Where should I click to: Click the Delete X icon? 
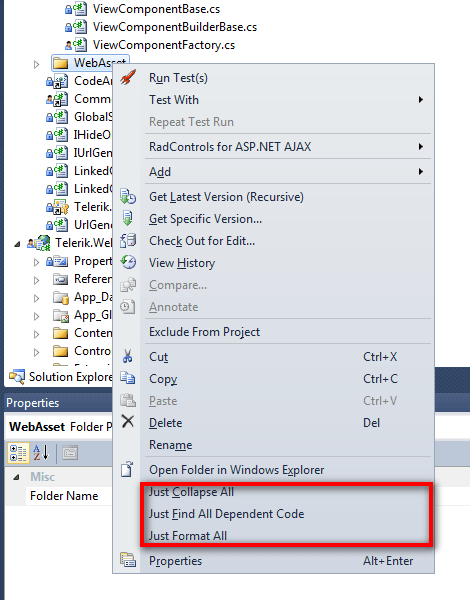click(128, 422)
